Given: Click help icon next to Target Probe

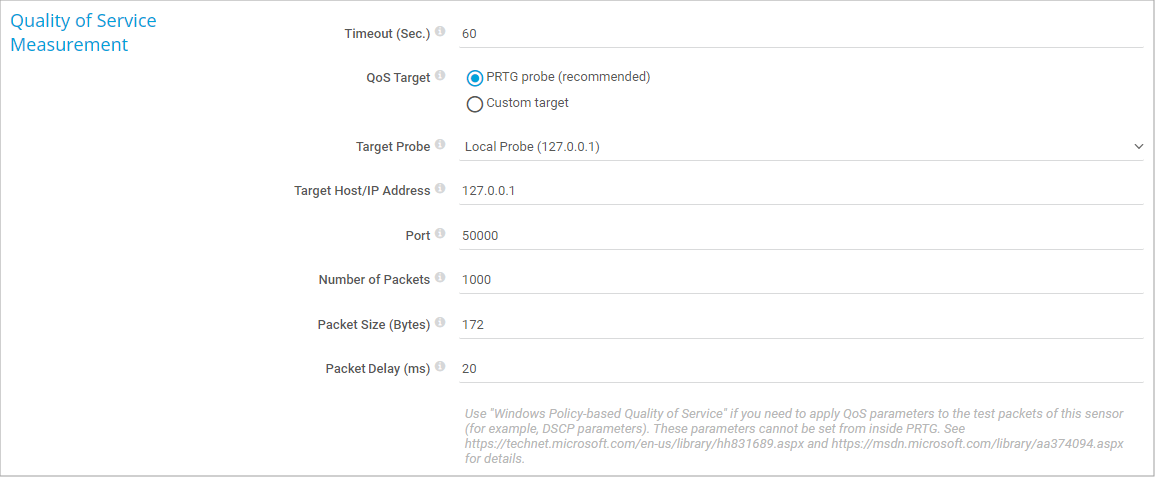Looking at the screenshot, I should coord(440,145).
